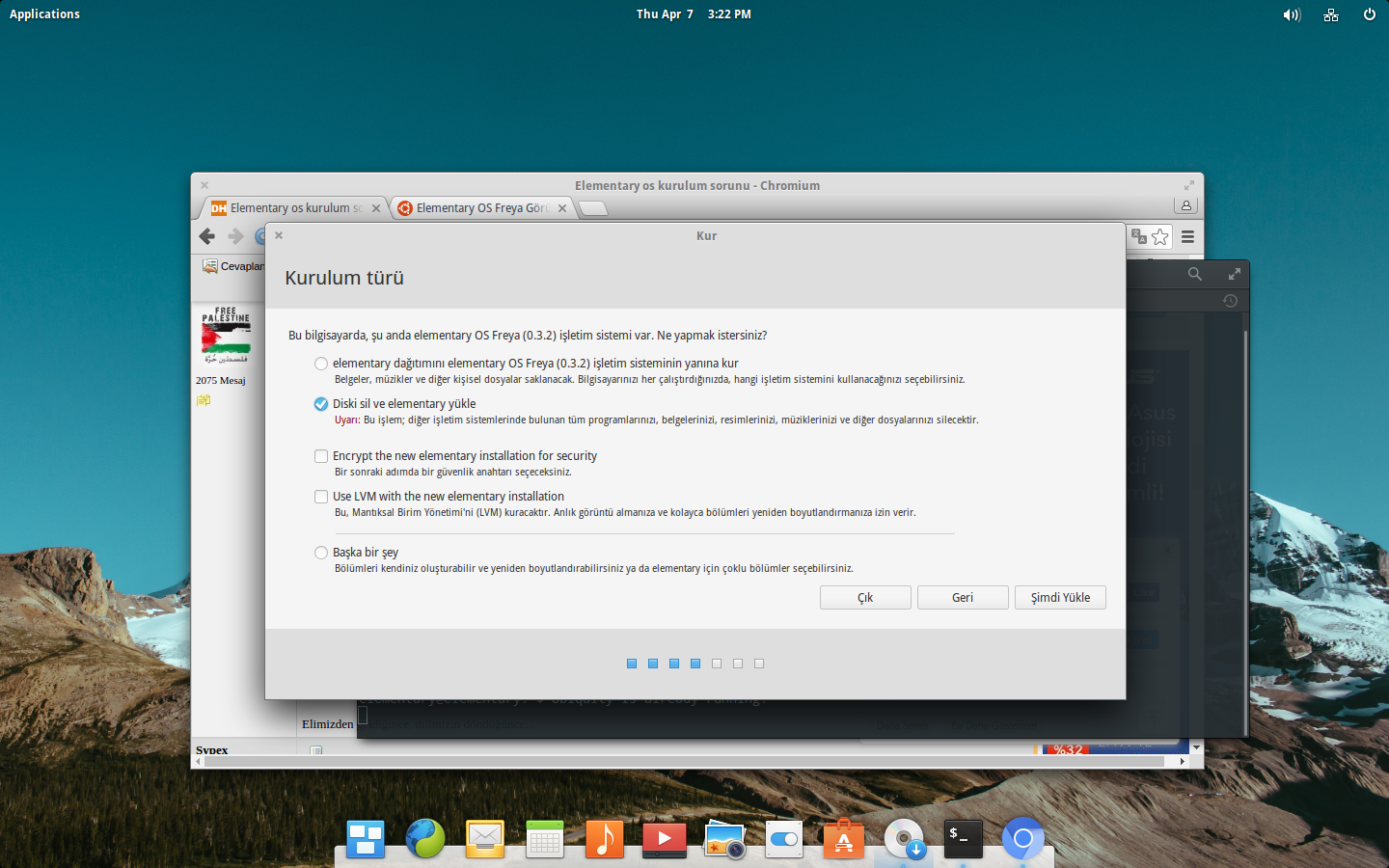
Task: Open the Terminal from the dock
Action: (964, 839)
